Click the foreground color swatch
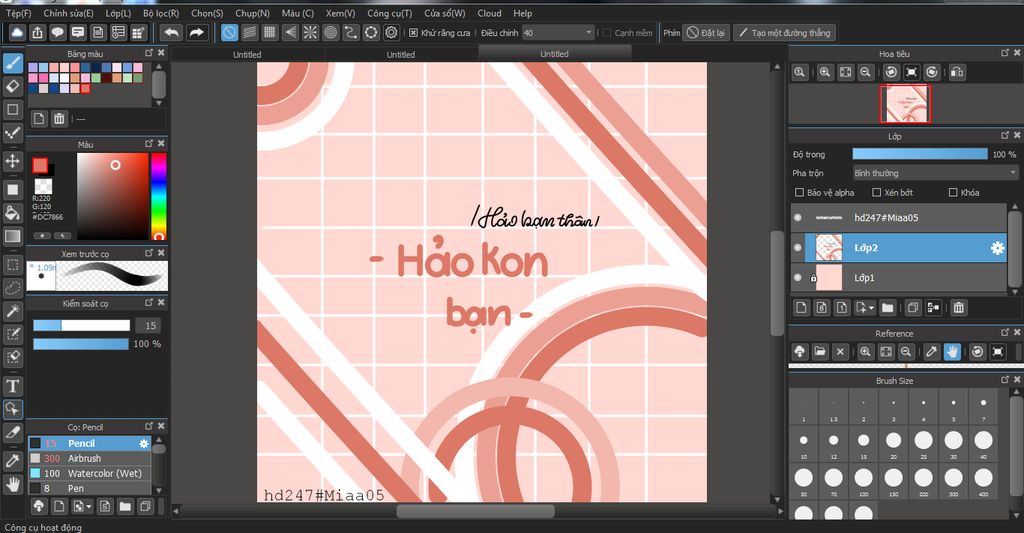This screenshot has width=1024, height=533. pos(40,165)
